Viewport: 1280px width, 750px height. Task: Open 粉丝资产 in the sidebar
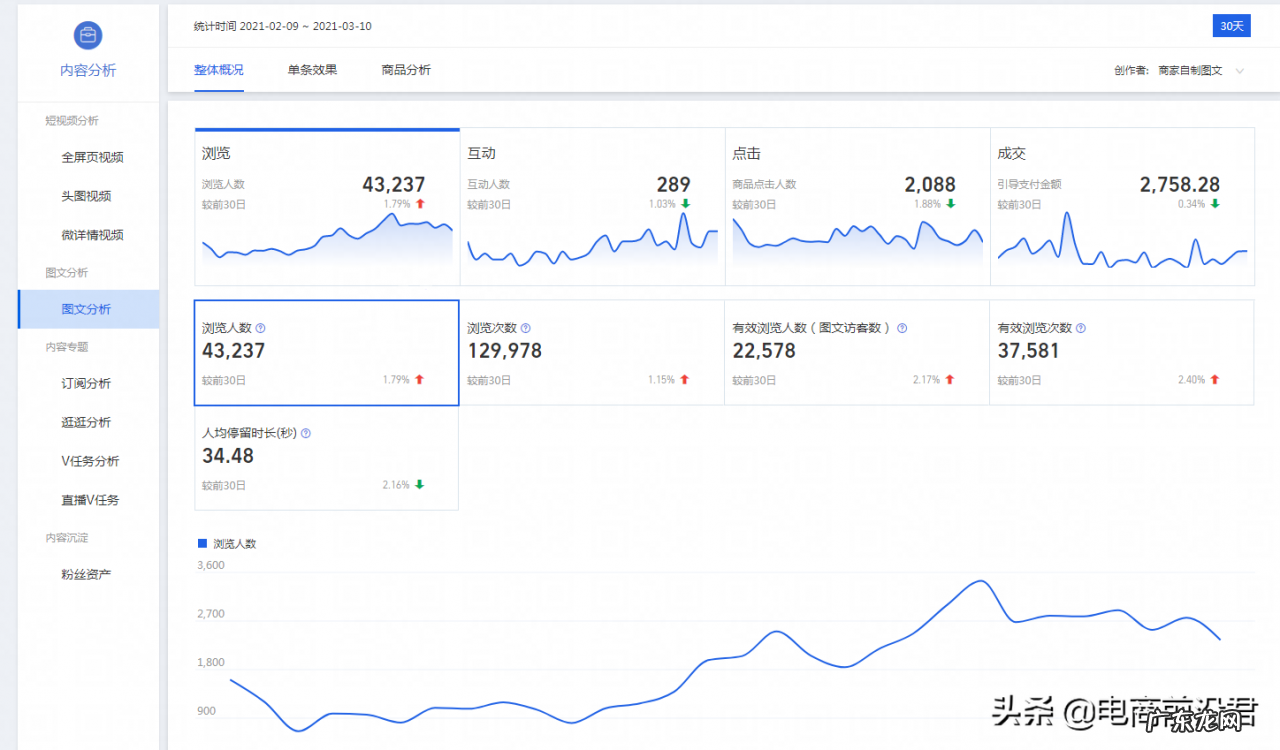click(86, 575)
